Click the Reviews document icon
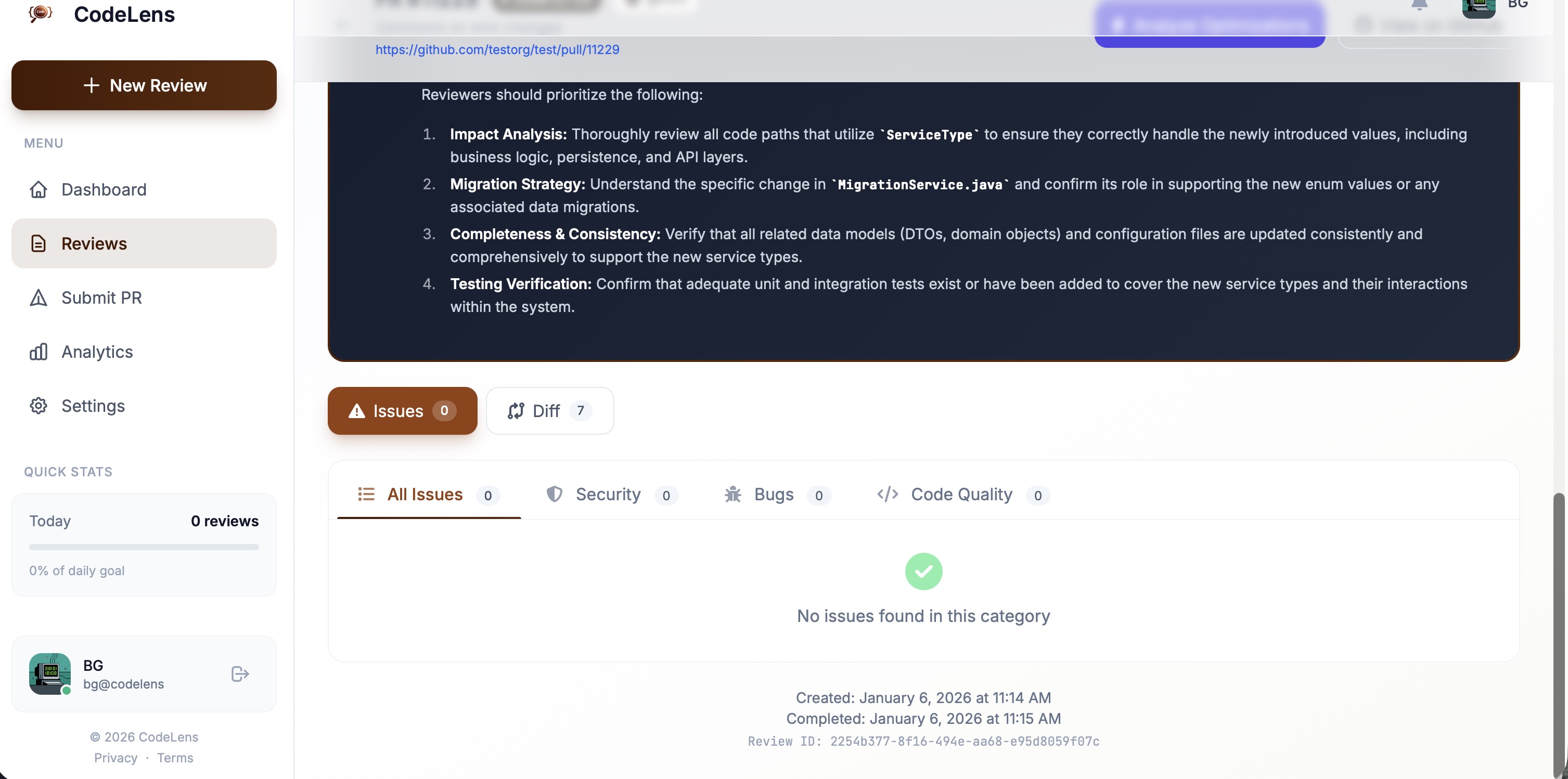This screenshot has width=1568, height=779. [38, 243]
